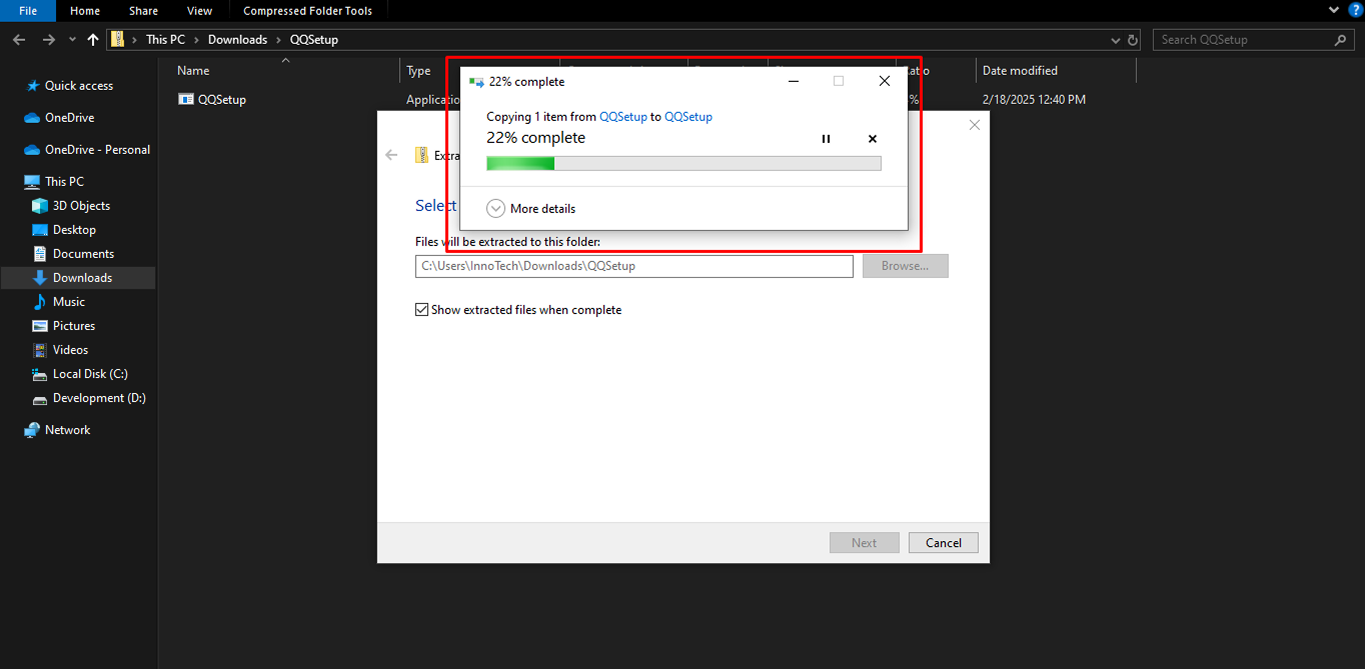
Task: Switch to the View ribbon tab
Action: 200,11
